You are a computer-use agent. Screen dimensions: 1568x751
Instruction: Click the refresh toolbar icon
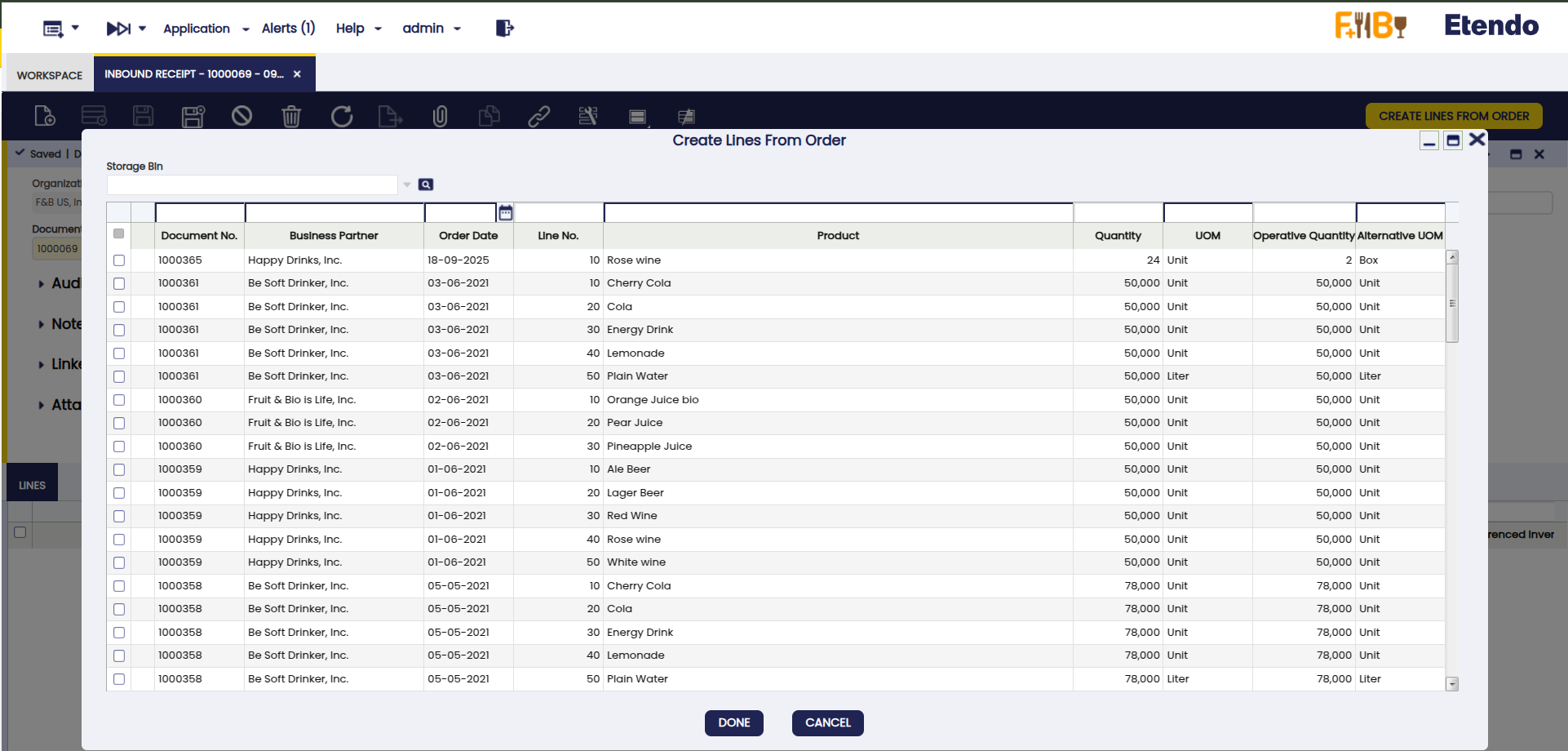tap(342, 117)
